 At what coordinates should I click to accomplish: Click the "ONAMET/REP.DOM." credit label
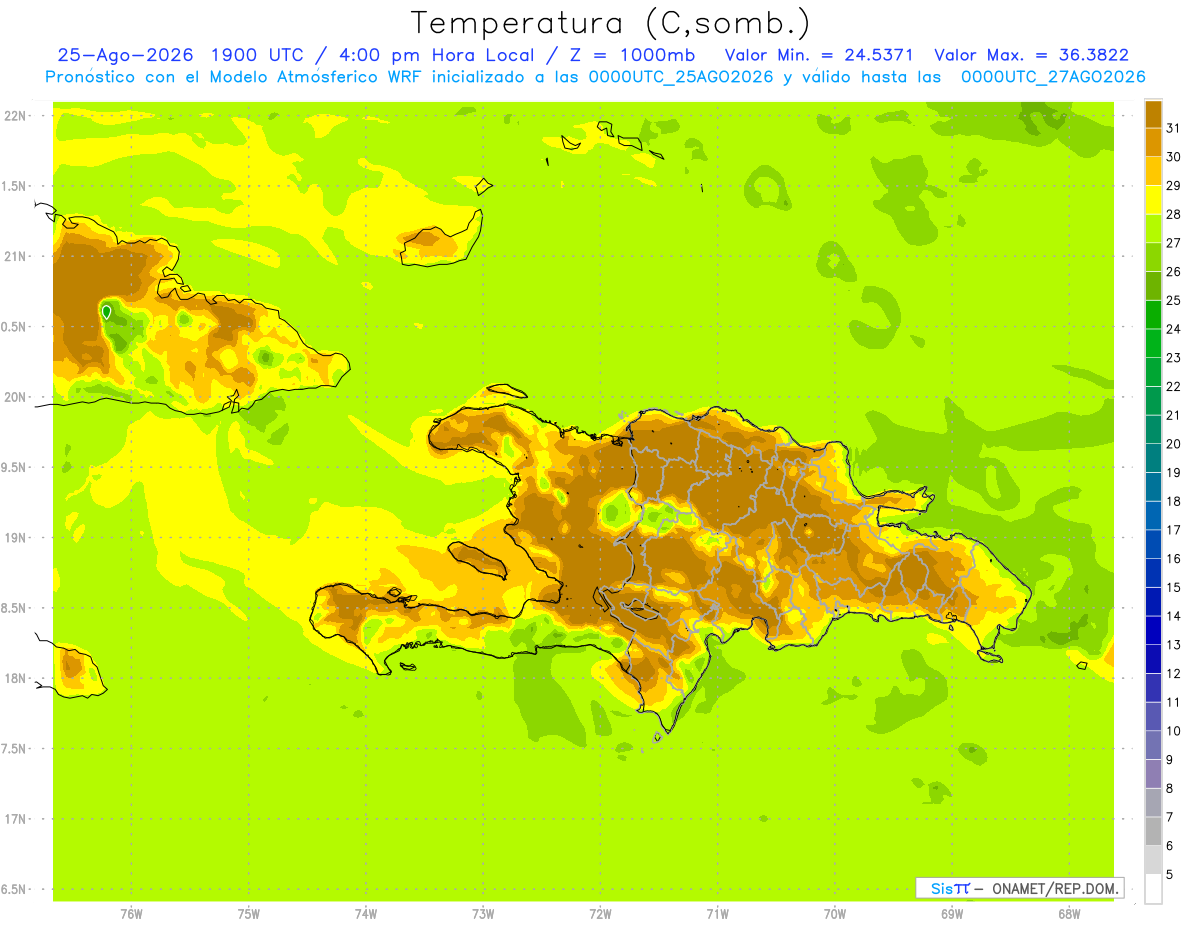[1057, 888]
